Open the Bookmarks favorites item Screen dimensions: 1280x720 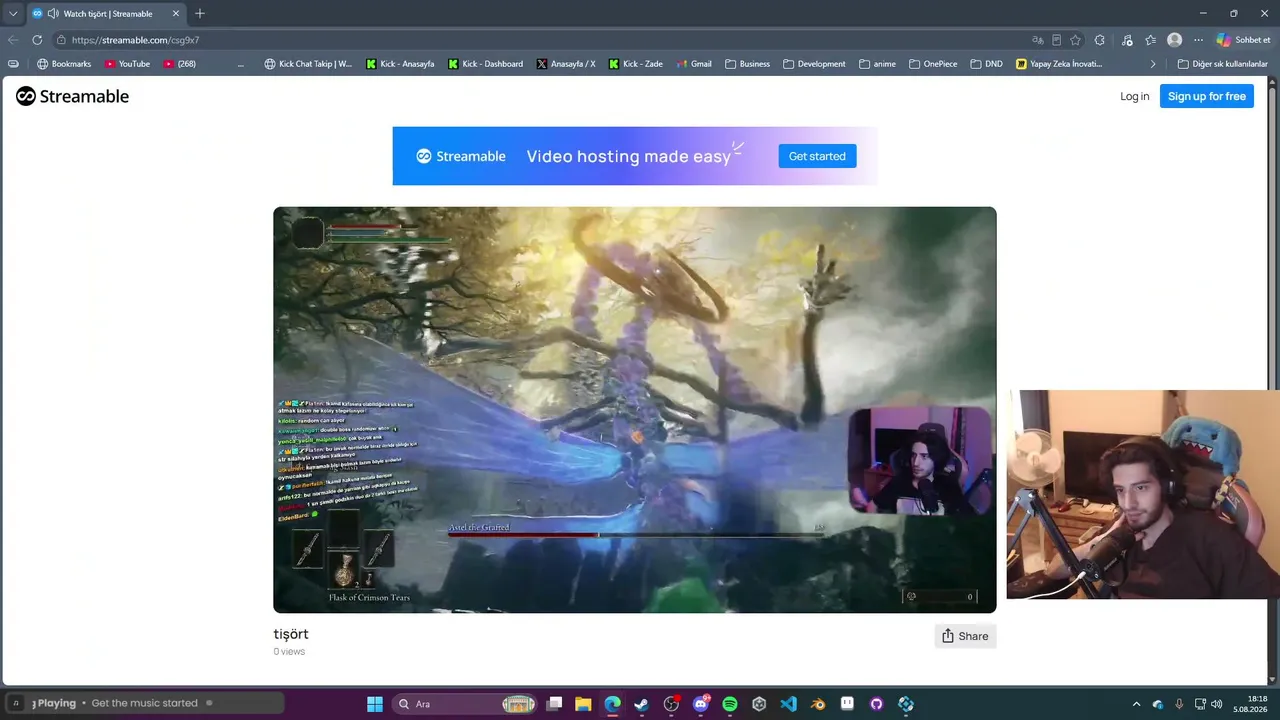click(x=63, y=64)
